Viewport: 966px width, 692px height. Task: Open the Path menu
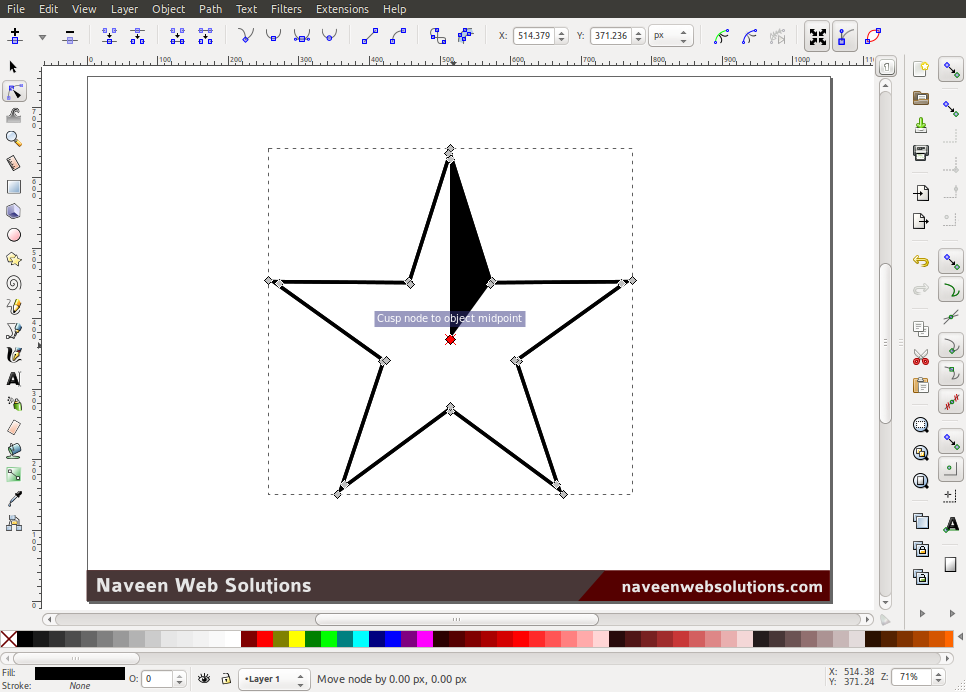click(x=210, y=9)
